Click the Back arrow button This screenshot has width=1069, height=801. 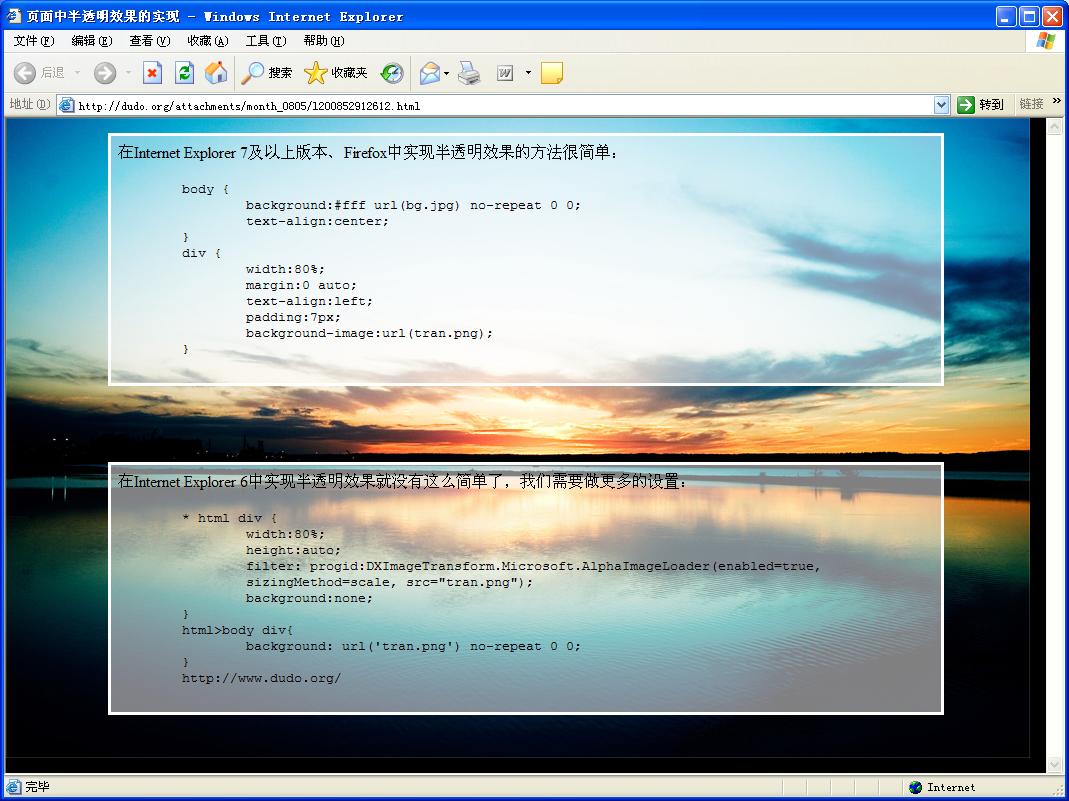tap(25, 73)
